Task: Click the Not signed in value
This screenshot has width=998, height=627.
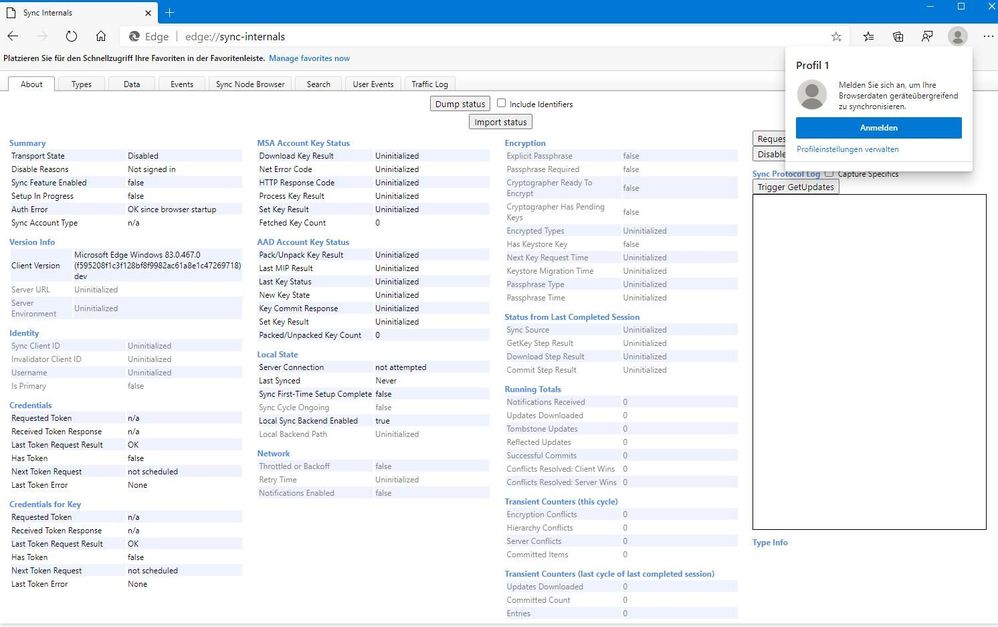Action: [x=151, y=169]
